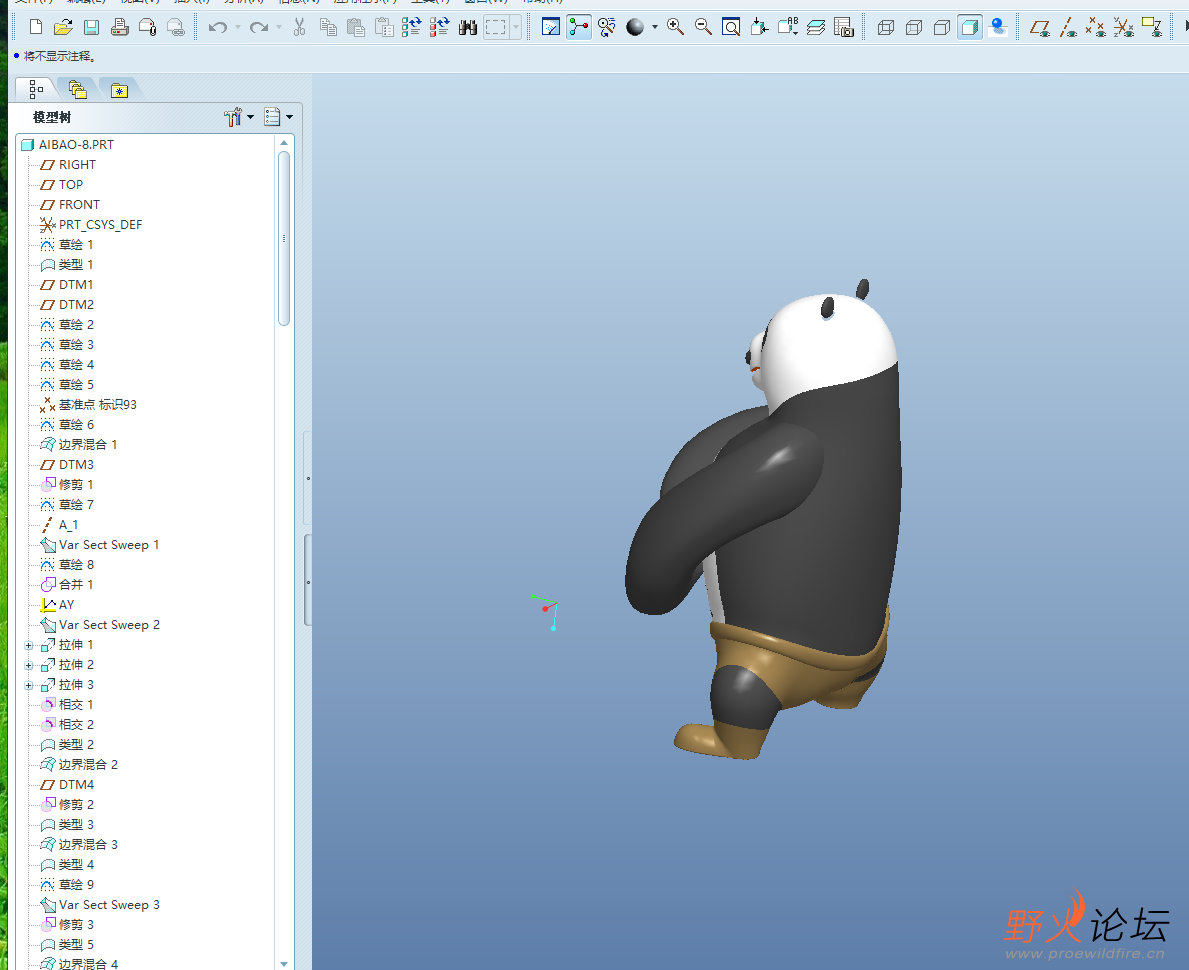Refit model to screen icon
Image resolution: width=1189 pixels, height=970 pixels.
731,27
